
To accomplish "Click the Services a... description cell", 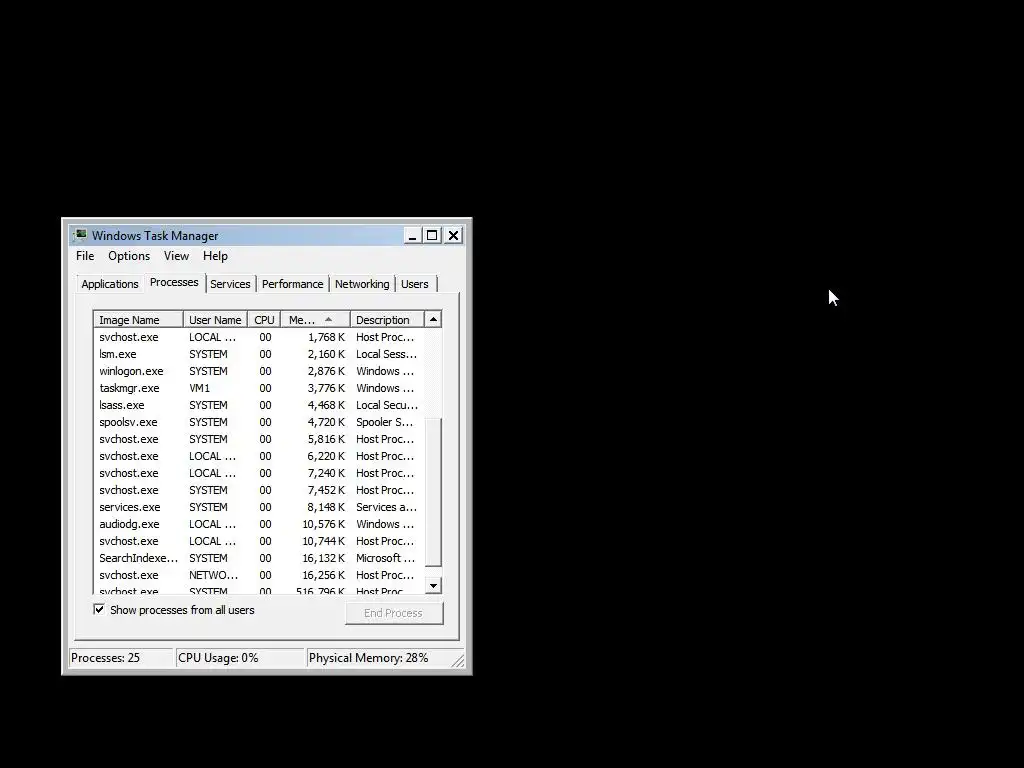I will tap(386, 507).
